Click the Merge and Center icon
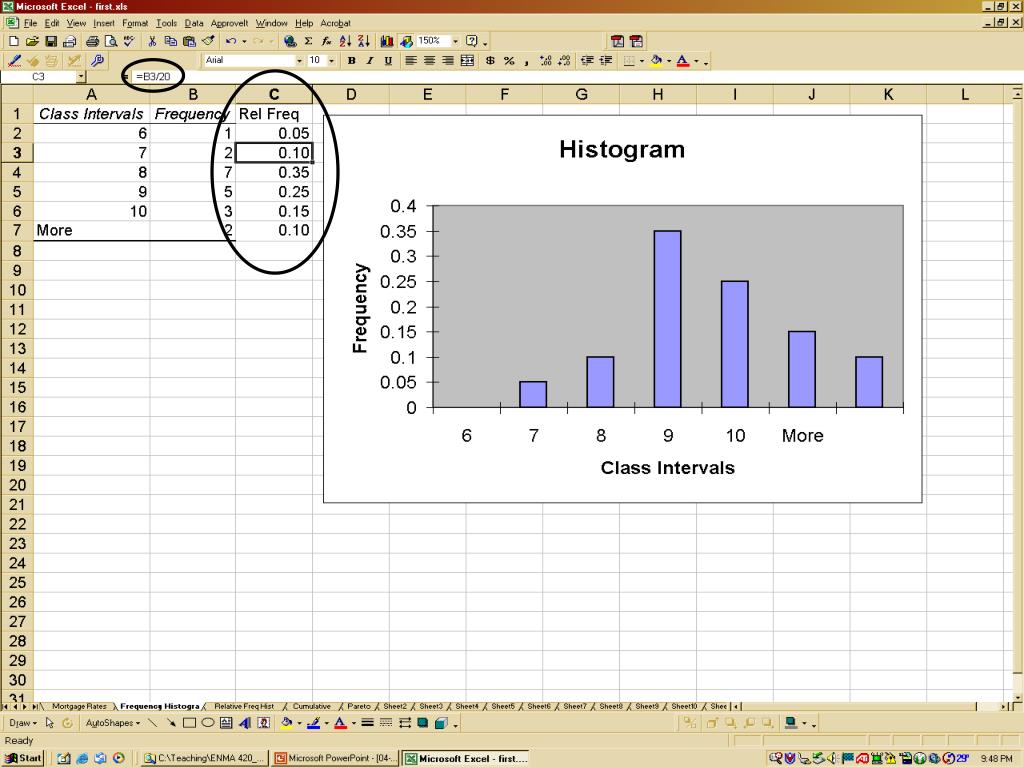The image size is (1024, 768). (467, 61)
